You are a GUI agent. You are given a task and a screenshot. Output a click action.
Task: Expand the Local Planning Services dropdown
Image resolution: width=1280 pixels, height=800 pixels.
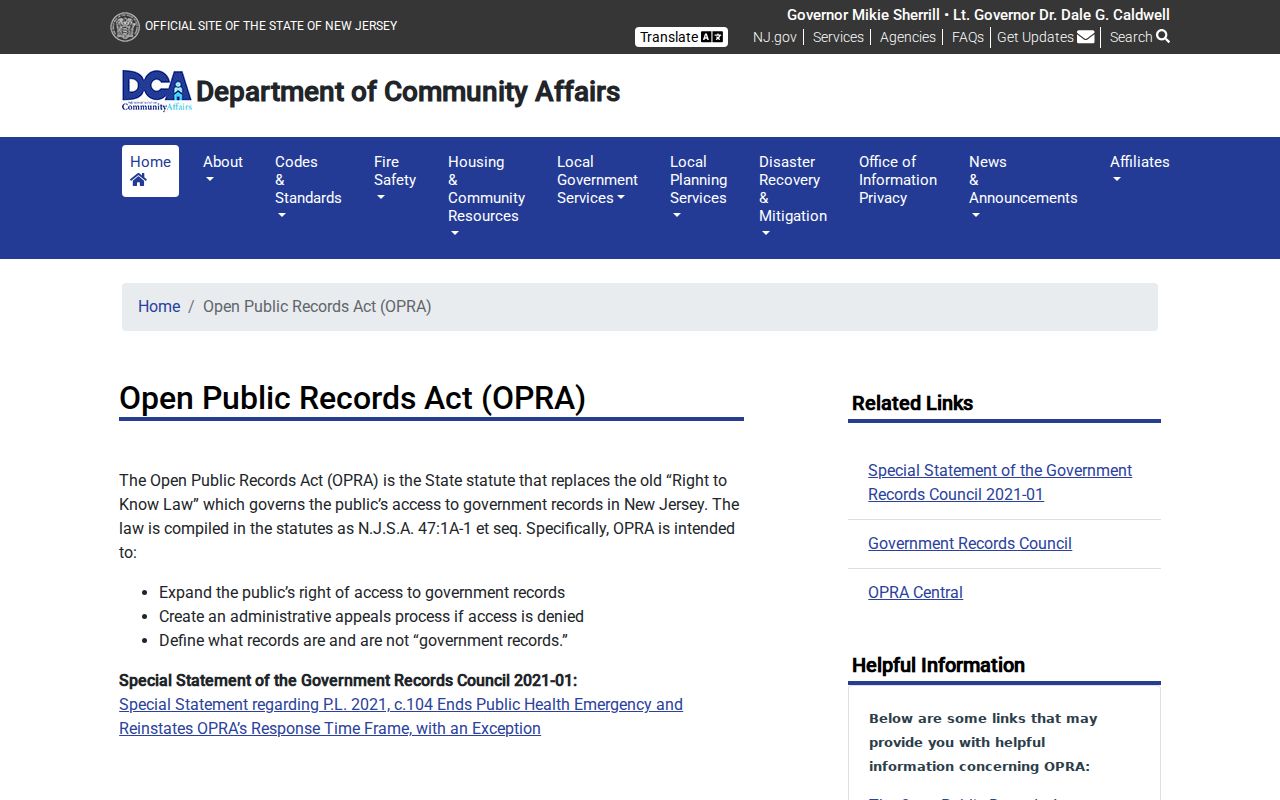pos(698,188)
